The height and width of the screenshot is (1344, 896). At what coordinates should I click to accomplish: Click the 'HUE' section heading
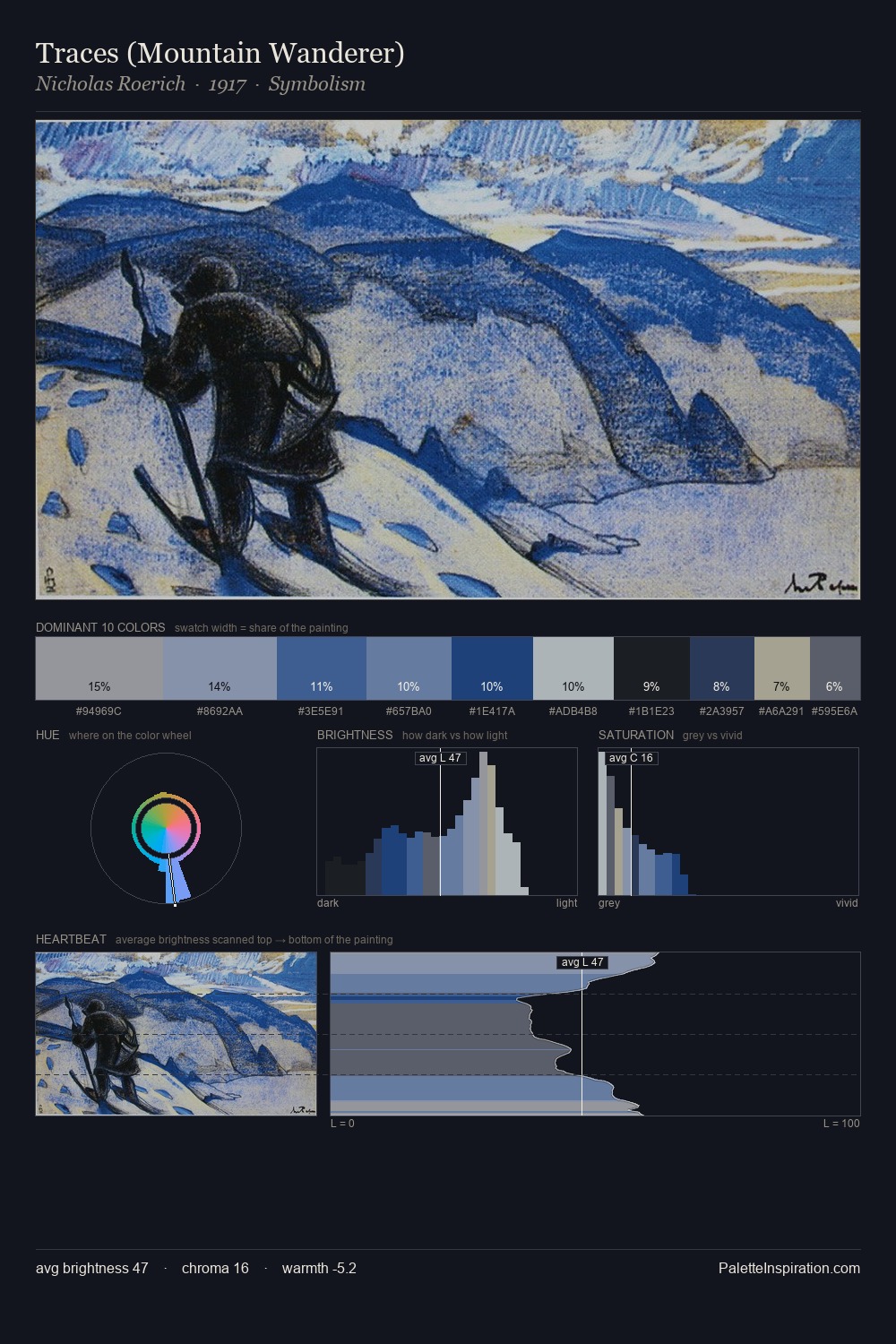point(47,735)
